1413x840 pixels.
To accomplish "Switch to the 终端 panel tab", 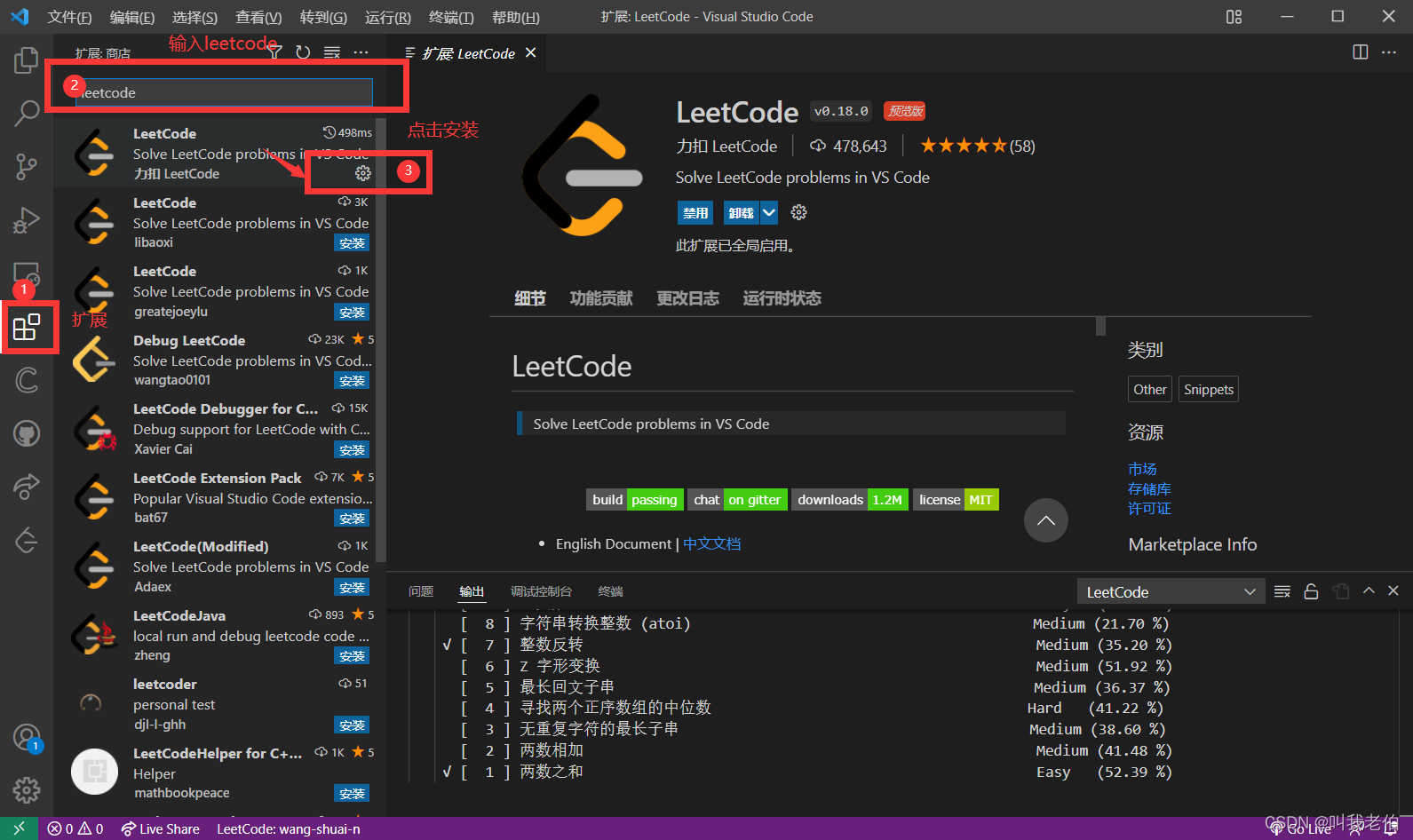I will click(610, 591).
